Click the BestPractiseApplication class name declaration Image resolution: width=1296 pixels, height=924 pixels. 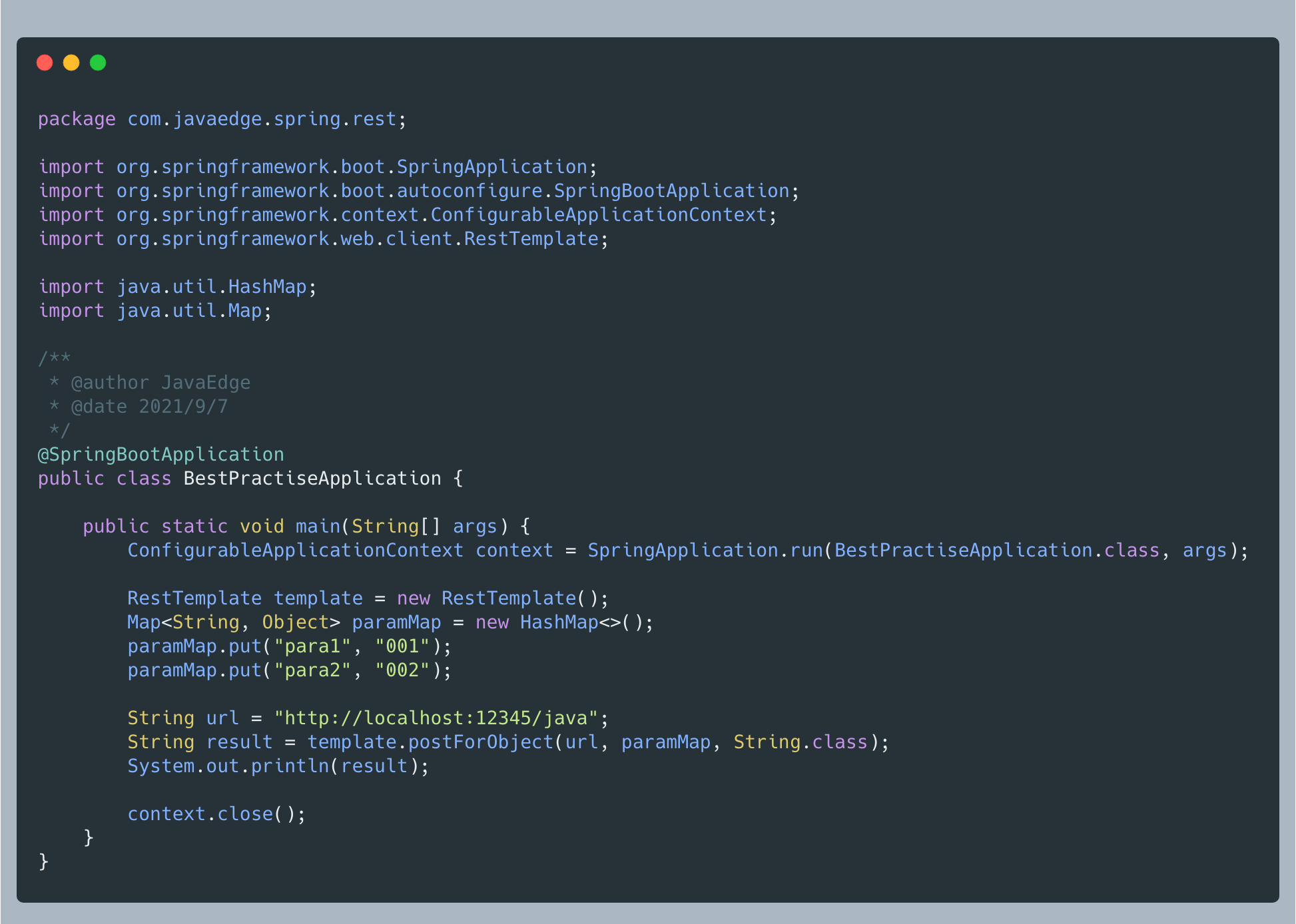coord(312,479)
